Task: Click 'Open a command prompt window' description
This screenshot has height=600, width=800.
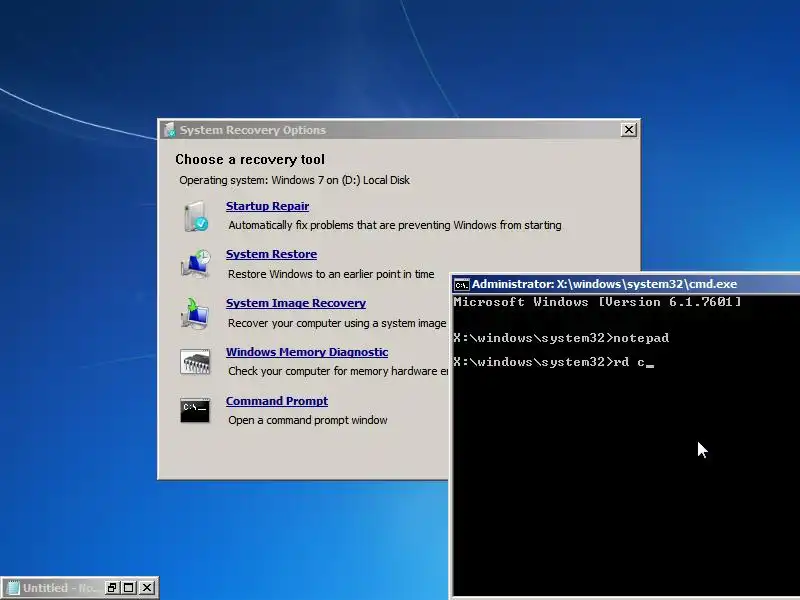Action: pyautogui.click(x=308, y=420)
